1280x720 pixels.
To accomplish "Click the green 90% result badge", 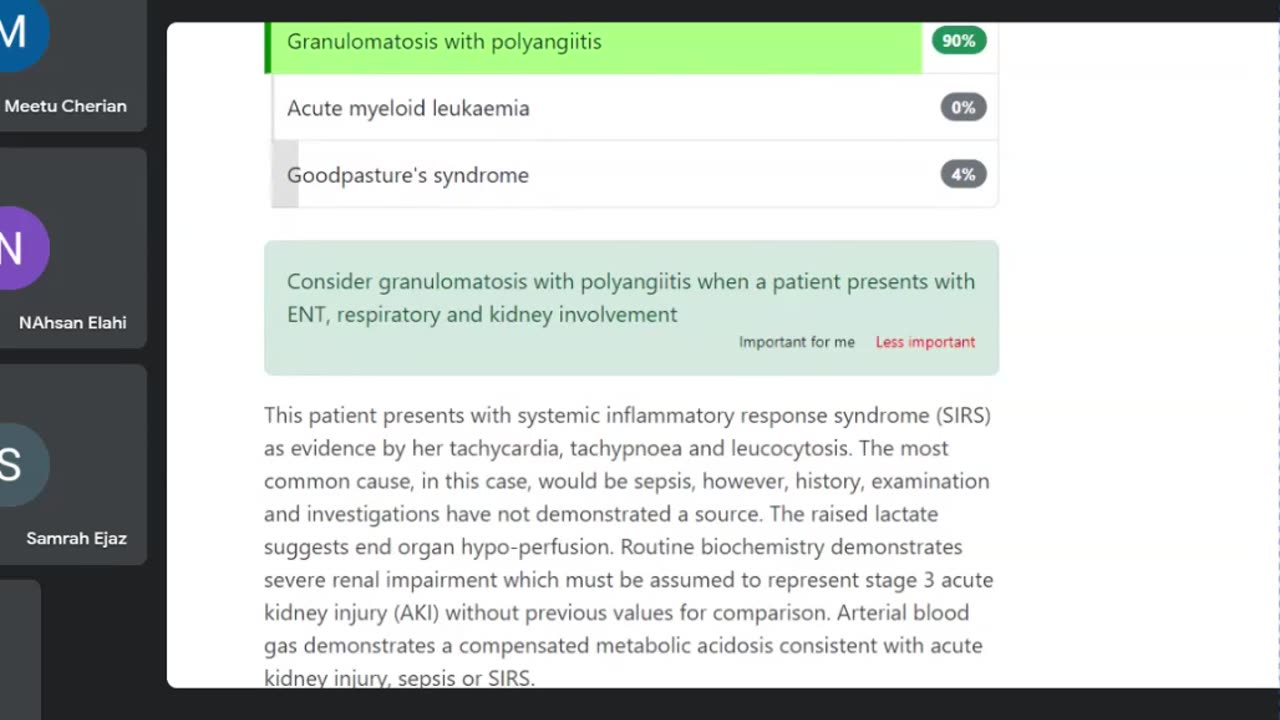I will 958,41.
